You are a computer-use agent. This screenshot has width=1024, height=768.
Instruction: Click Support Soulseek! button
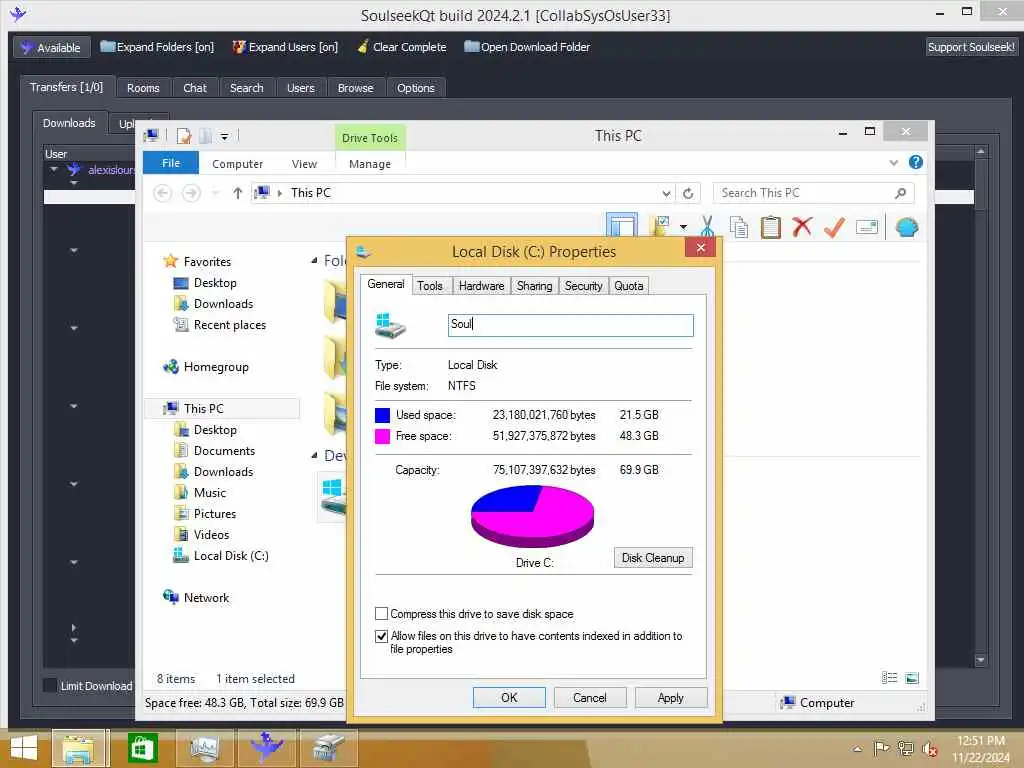coord(970,47)
